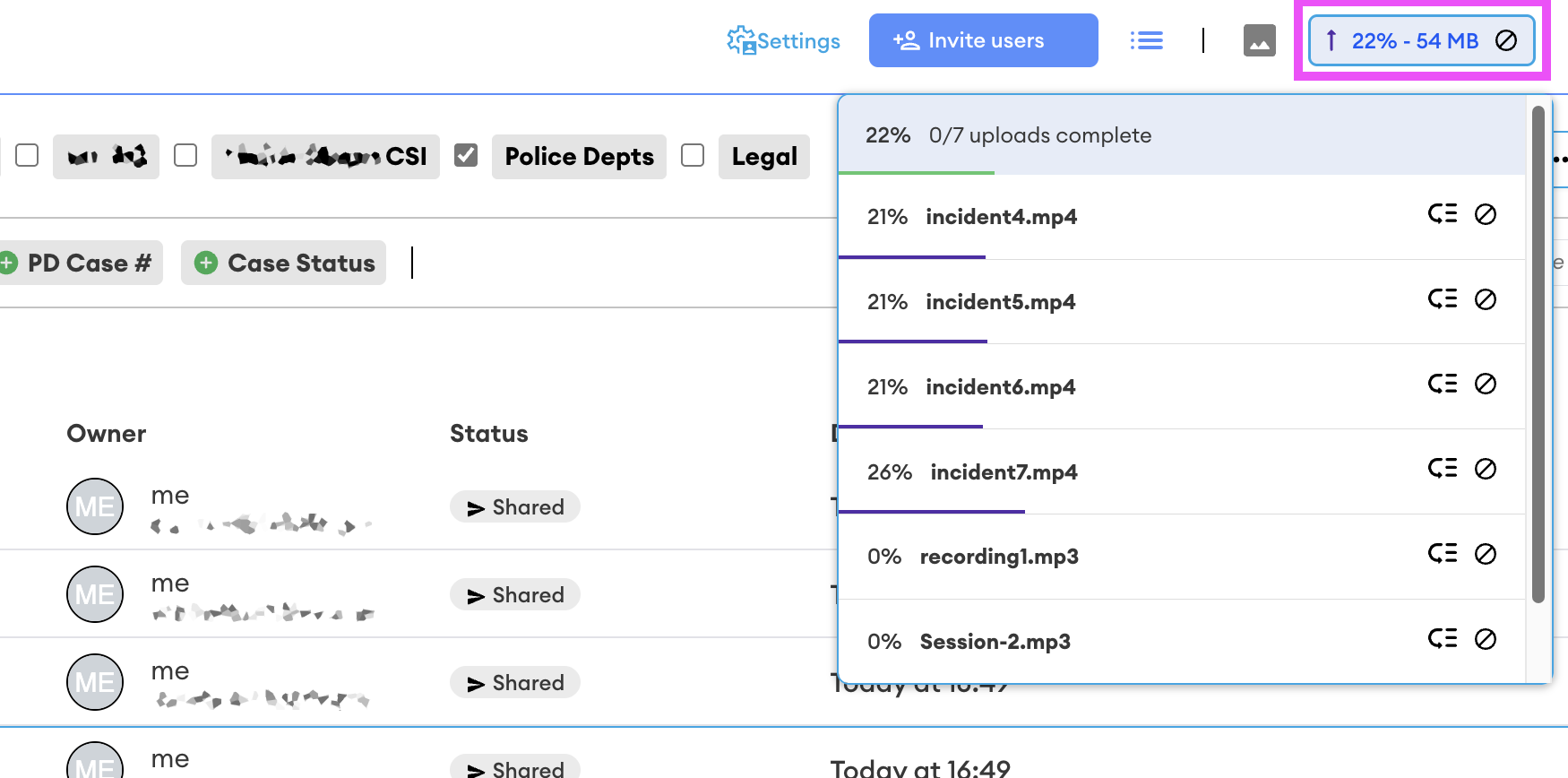Click incident4.mp4 21% progress bar
Screen dimensions: 1568x778
(x=912, y=257)
